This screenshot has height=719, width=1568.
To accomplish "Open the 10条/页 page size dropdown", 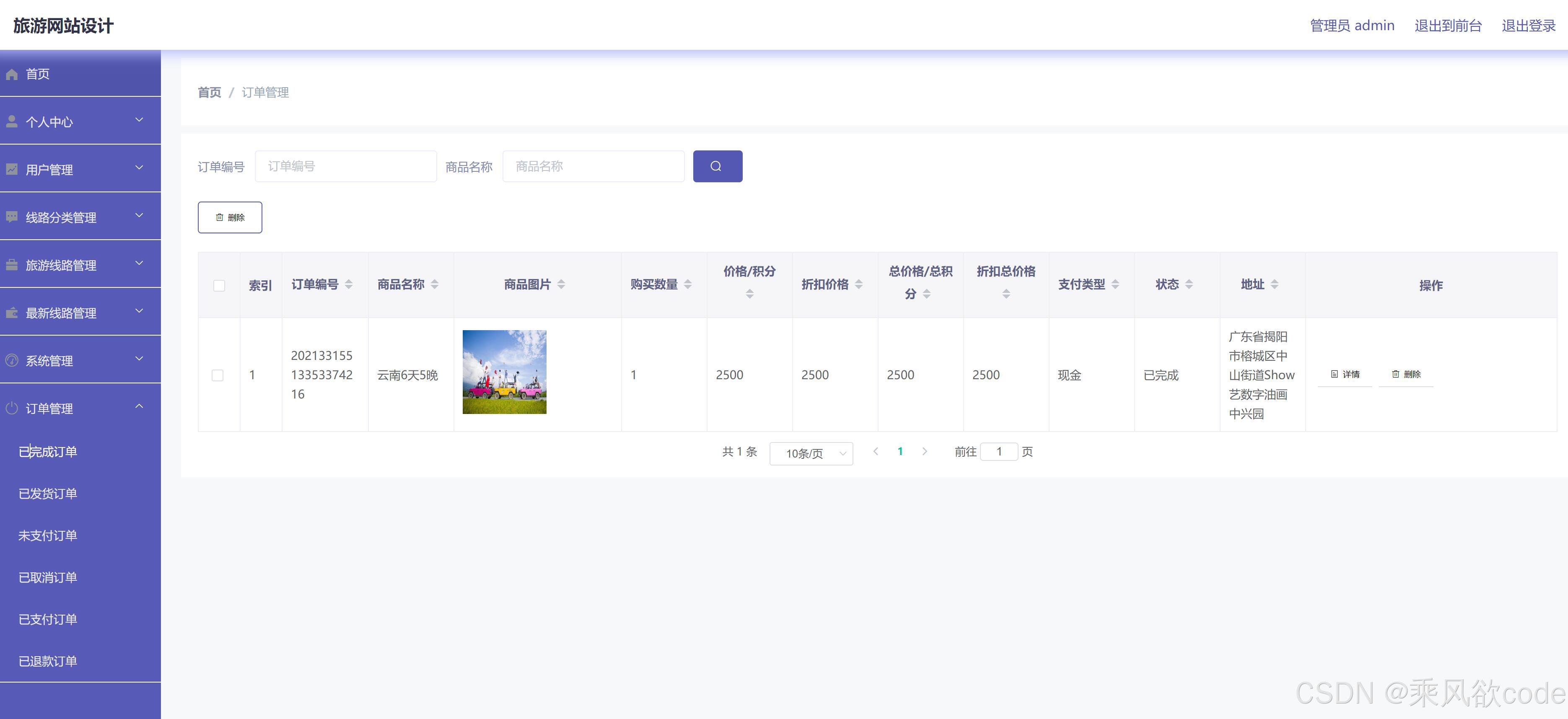I will (x=811, y=453).
